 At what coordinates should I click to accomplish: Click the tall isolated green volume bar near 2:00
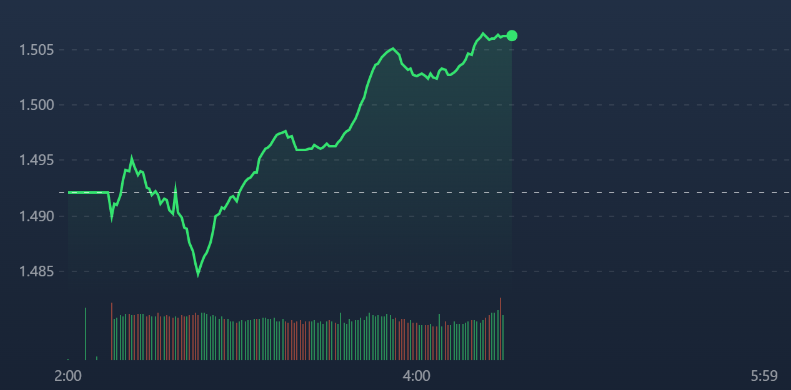85,333
